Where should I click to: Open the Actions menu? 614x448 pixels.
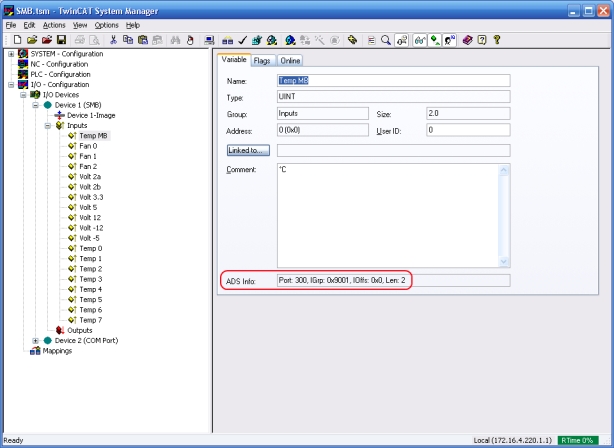(x=54, y=25)
